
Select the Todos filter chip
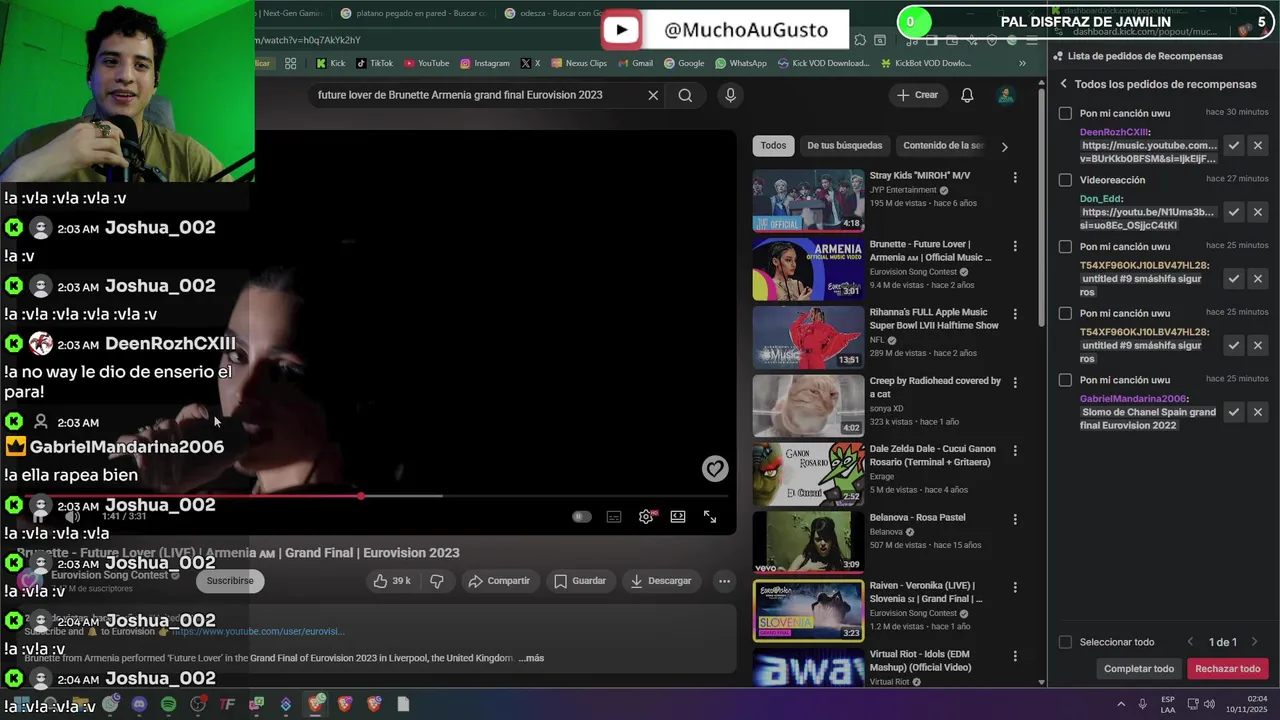(773, 145)
